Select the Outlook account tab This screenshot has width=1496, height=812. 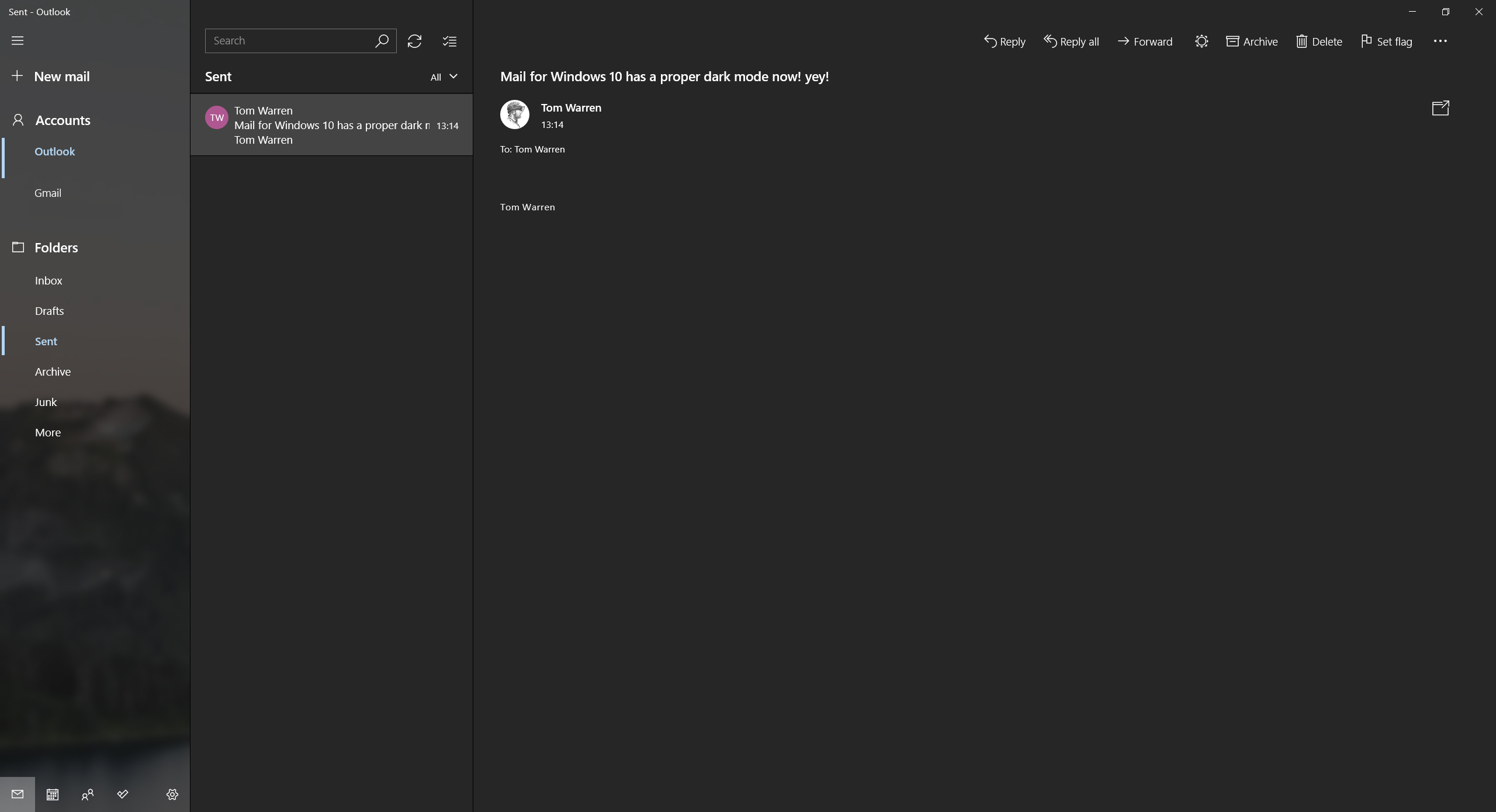point(54,151)
